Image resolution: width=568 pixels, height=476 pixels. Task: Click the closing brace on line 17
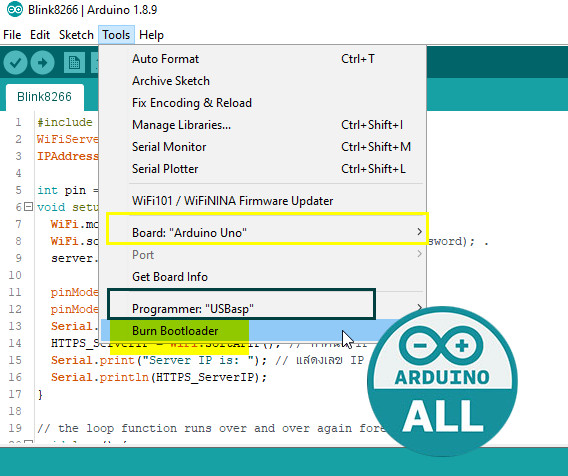click(x=40, y=394)
